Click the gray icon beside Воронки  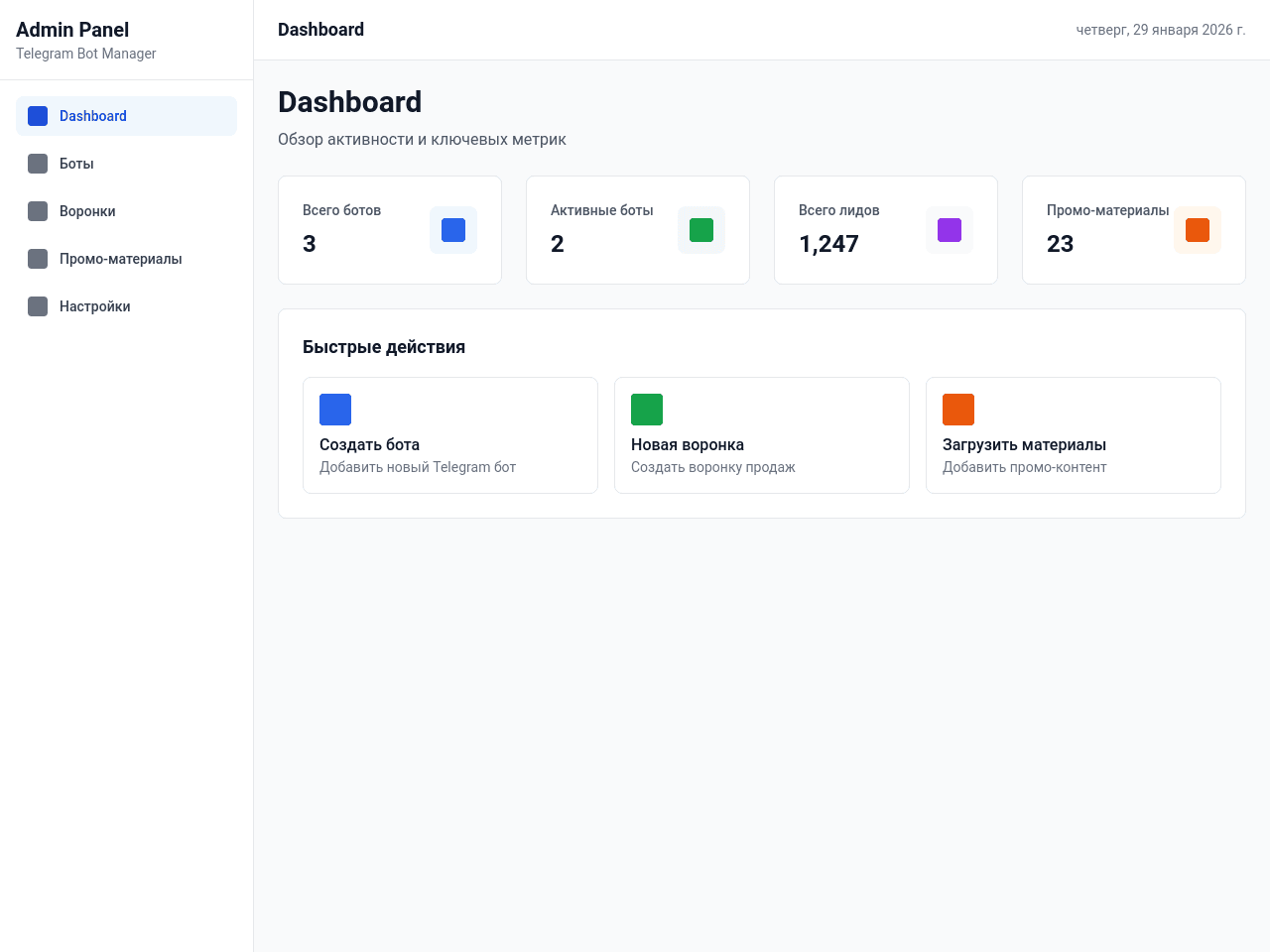(x=38, y=211)
